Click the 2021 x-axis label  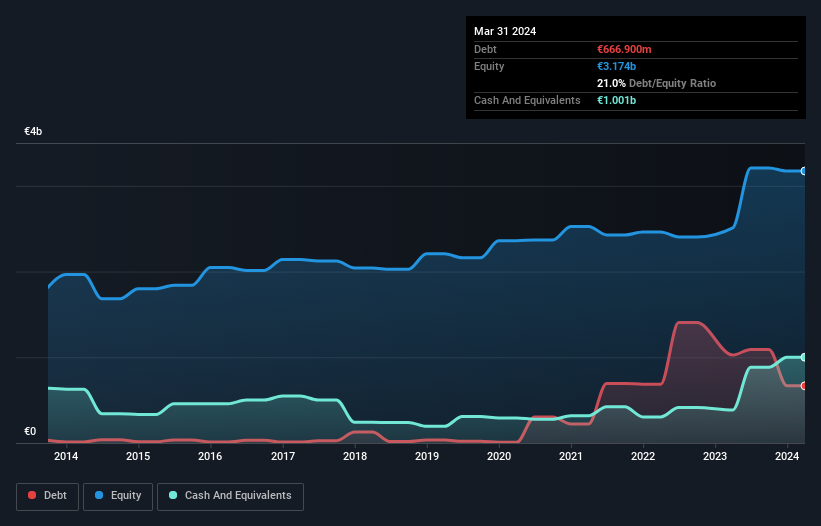click(x=571, y=456)
